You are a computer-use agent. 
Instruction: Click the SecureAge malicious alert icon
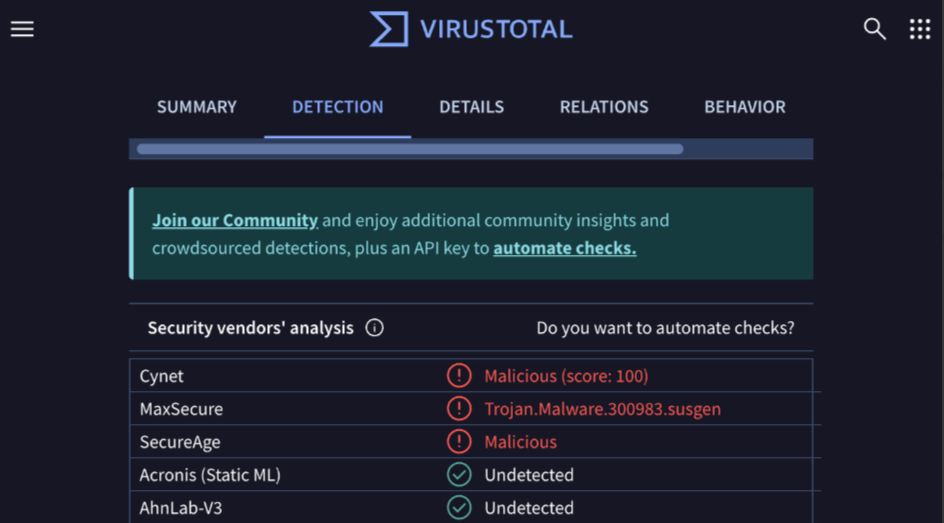(459, 442)
